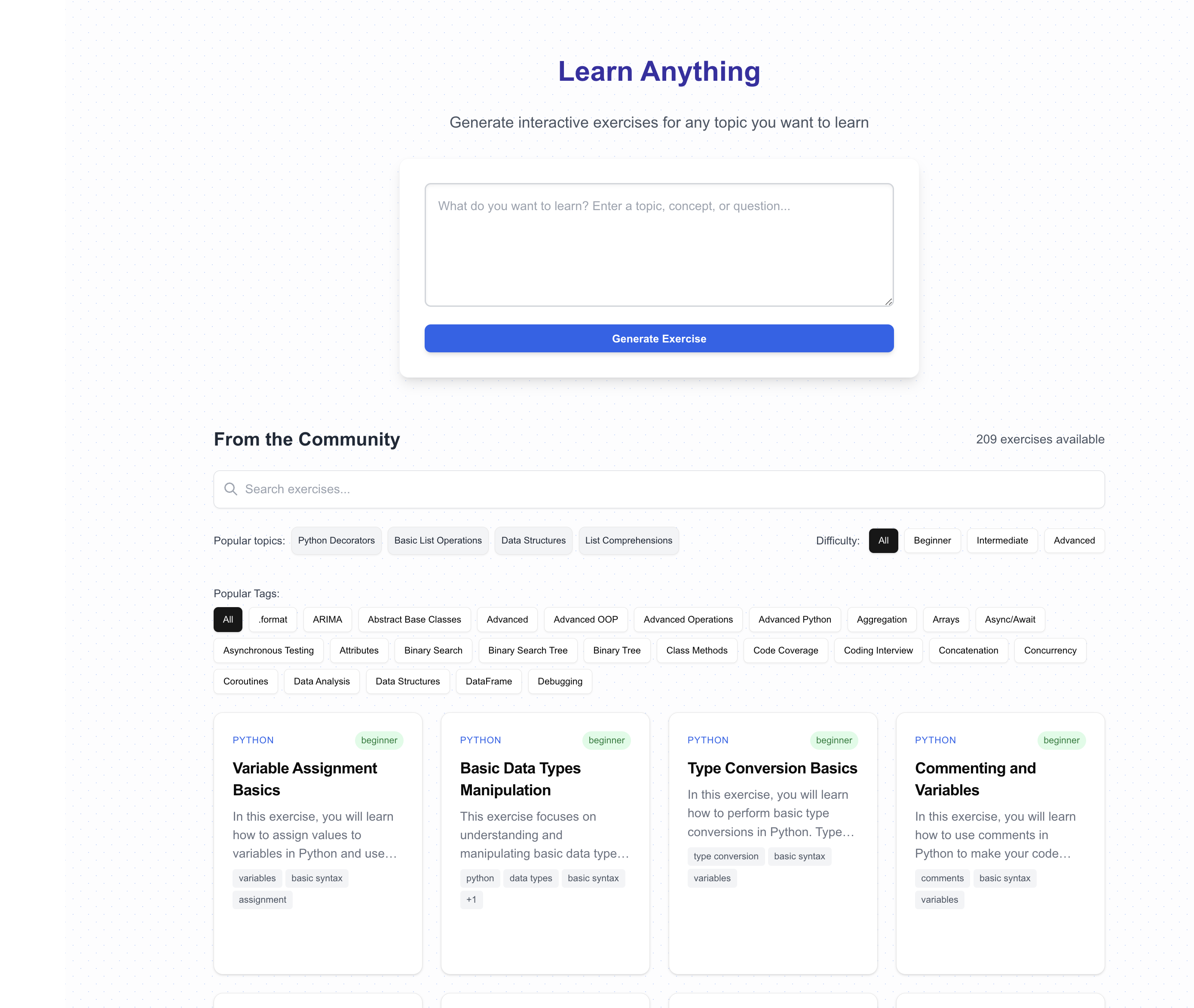Filter by the Debugging tag
The width and height of the screenshot is (1194, 1008).
[560, 681]
